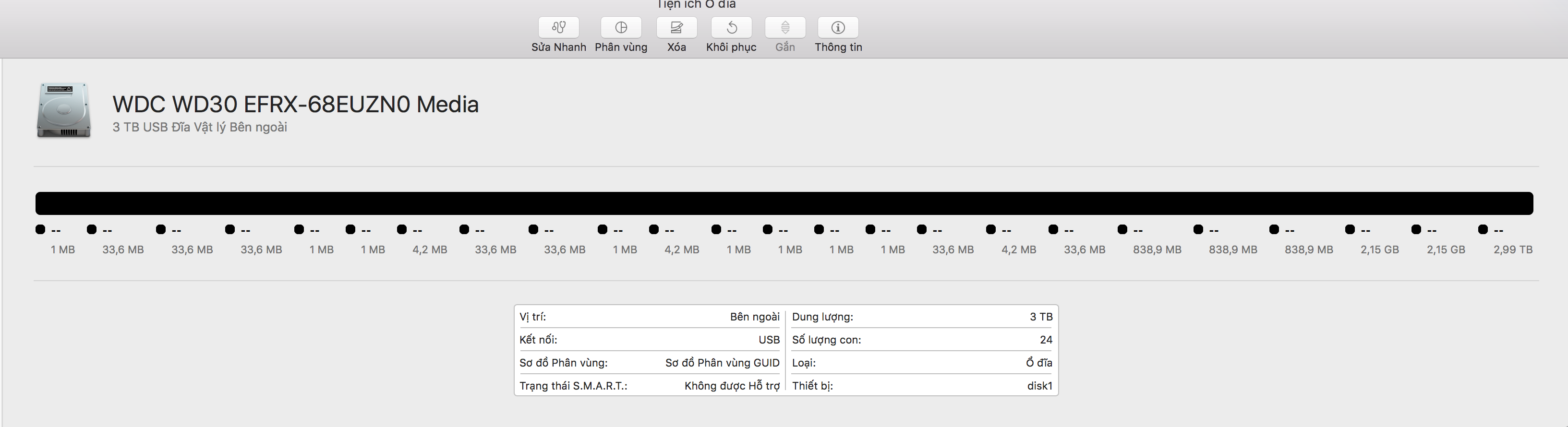
Task: Click the Trạng thái S.M.A.R.T. row
Action: pos(650,386)
